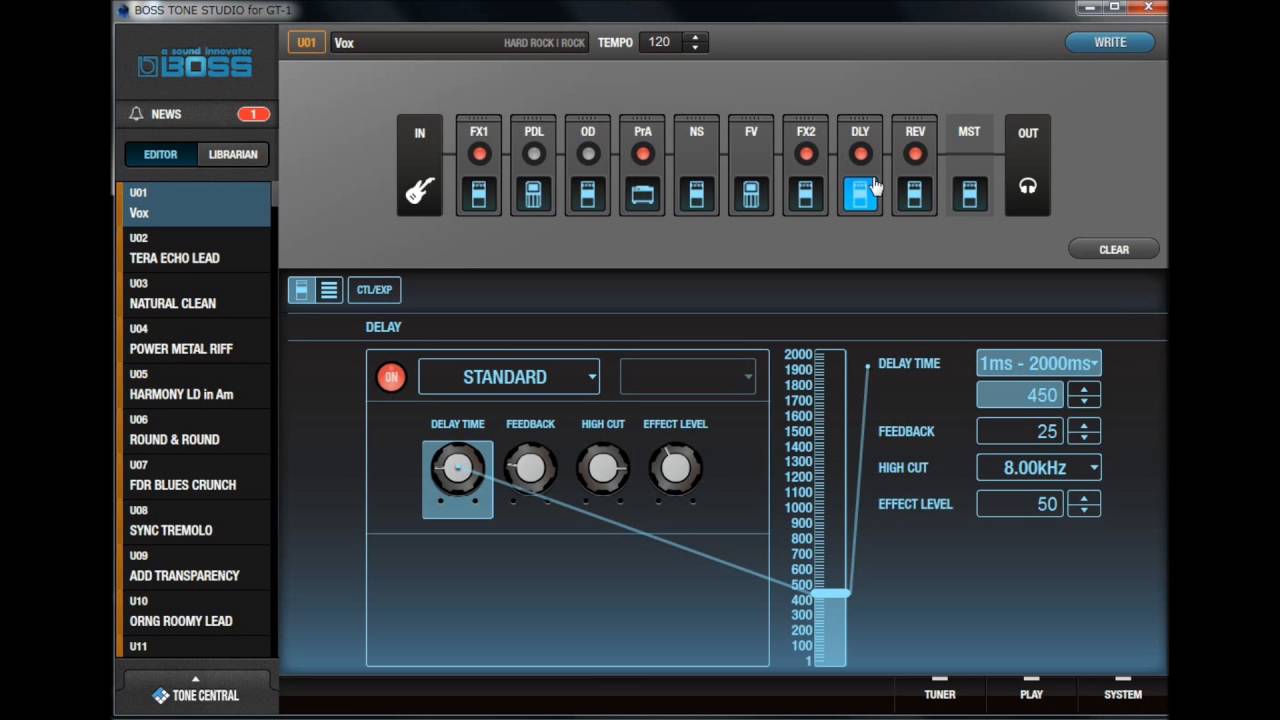Click the patch name field Vox
This screenshot has height=720, width=1280.
pos(460,43)
